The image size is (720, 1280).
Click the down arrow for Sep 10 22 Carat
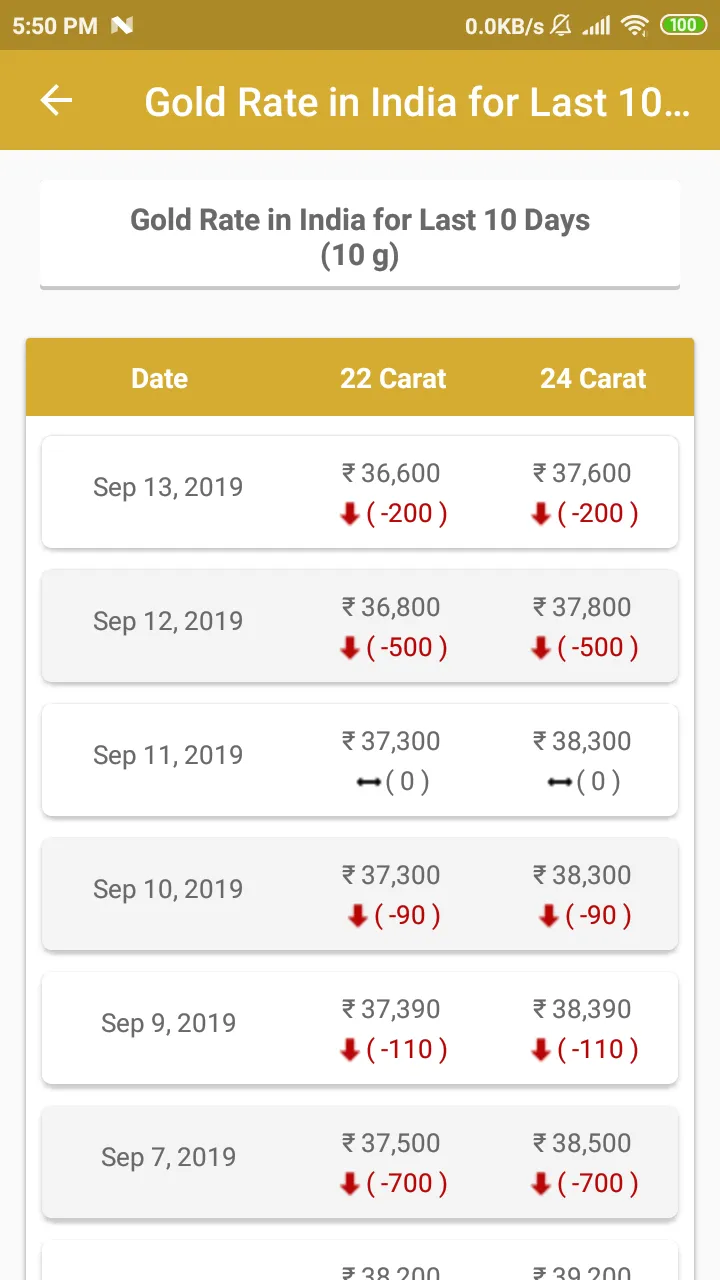click(358, 917)
